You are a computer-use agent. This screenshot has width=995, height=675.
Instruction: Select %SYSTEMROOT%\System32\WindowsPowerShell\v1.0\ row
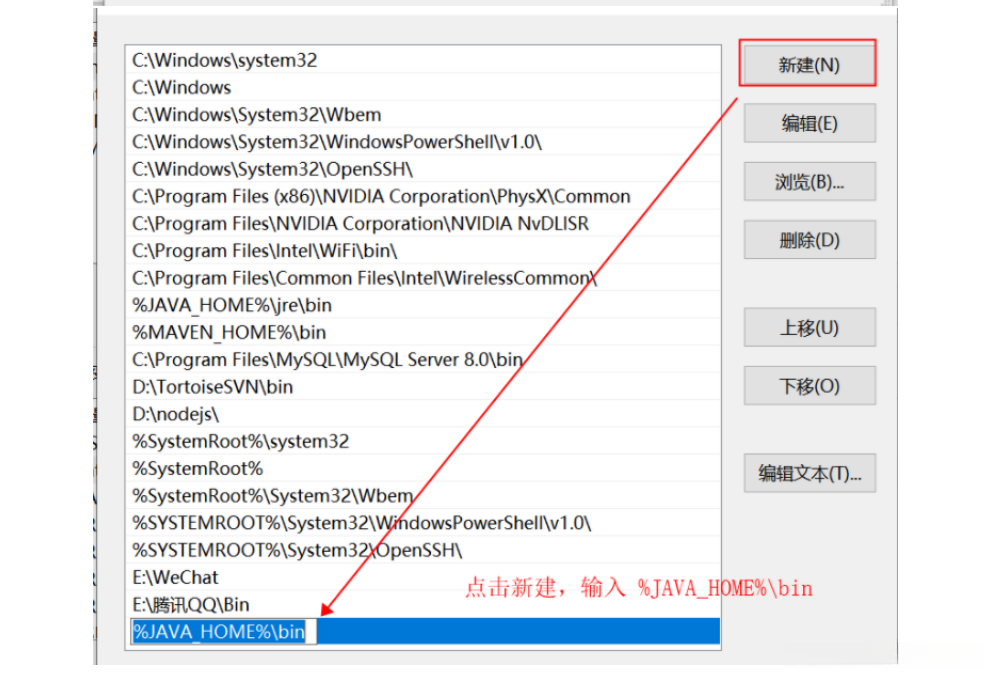pos(423,523)
